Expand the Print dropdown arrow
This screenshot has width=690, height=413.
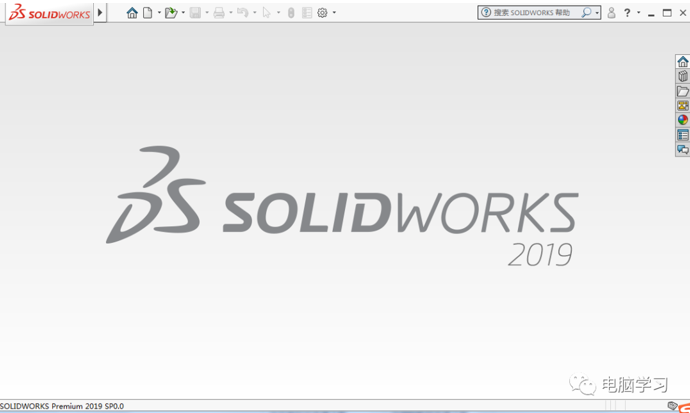pos(231,13)
